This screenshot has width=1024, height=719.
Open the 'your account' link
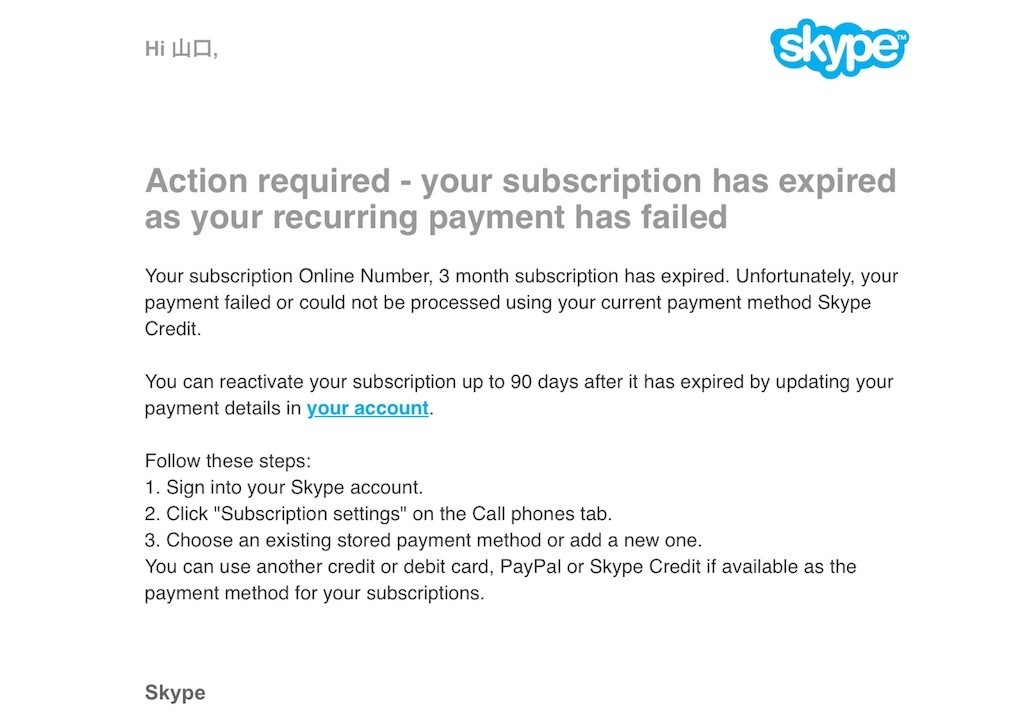[368, 408]
